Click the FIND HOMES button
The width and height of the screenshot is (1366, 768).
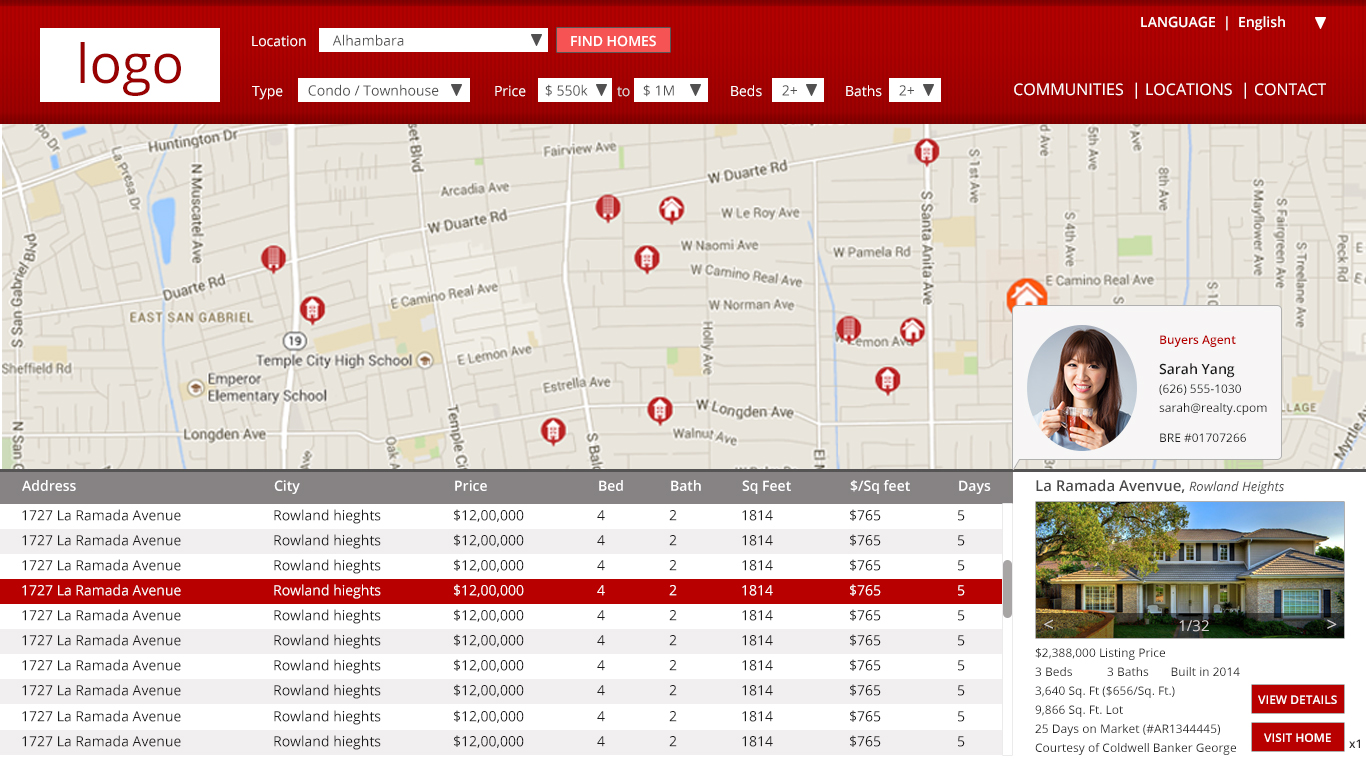click(613, 40)
